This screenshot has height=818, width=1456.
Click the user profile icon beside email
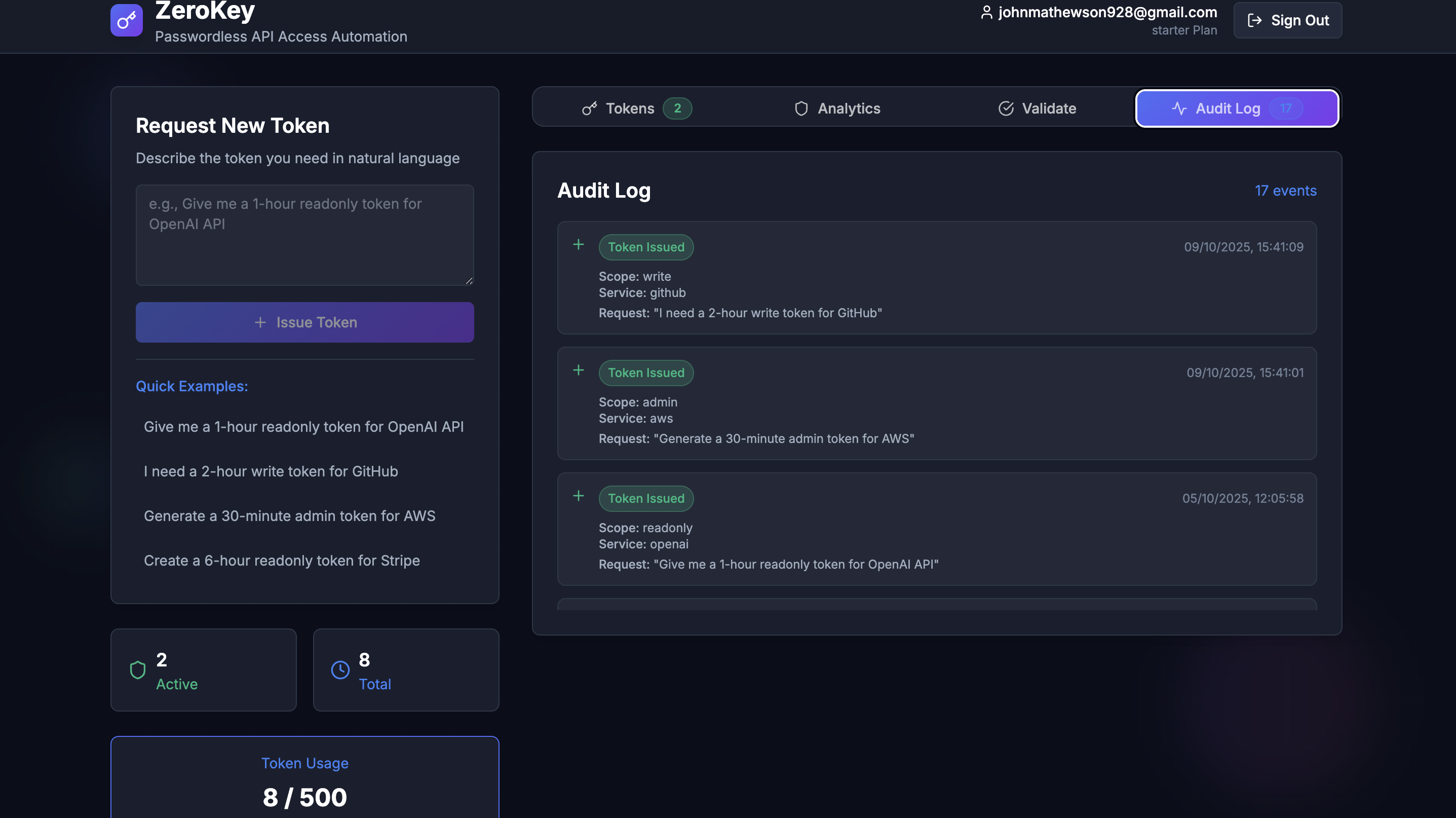tap(986, 13)
